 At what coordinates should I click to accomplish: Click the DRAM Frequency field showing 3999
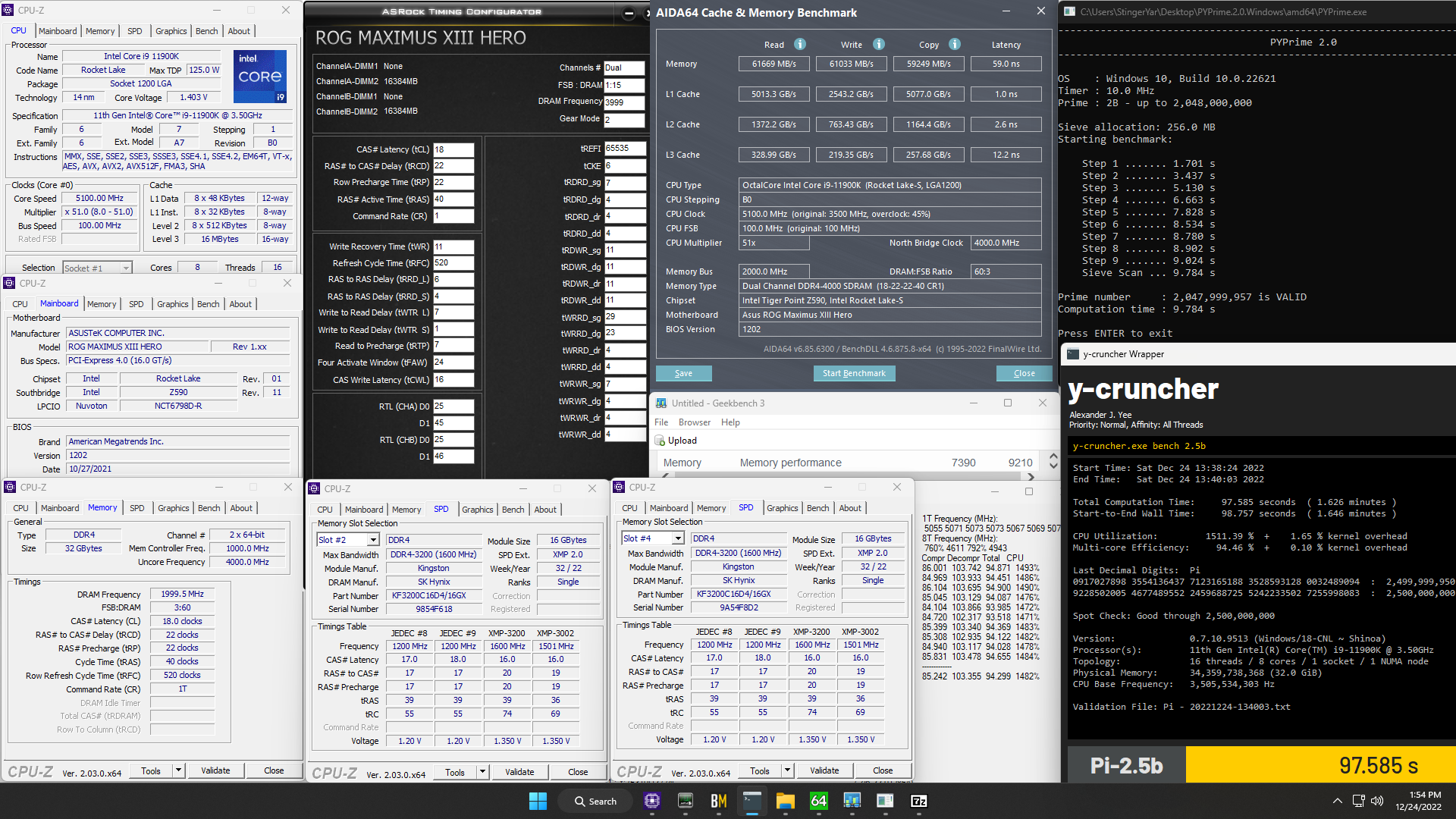coord(624,102)
